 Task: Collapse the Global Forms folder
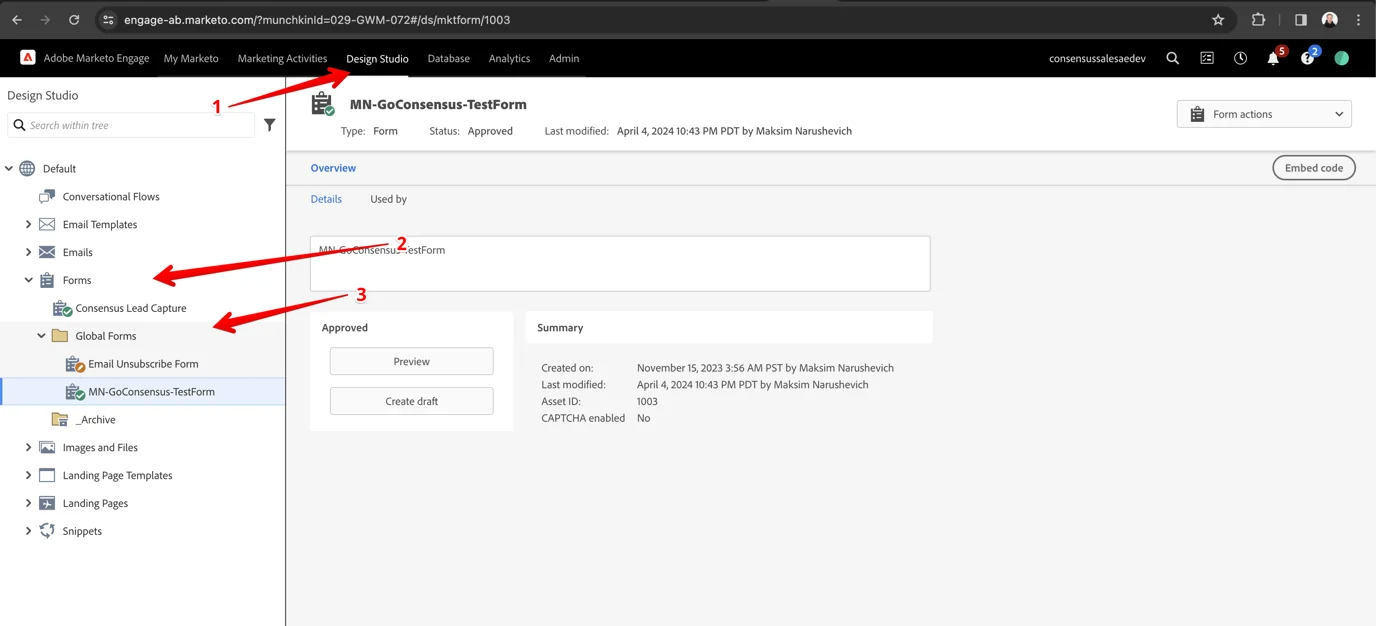(x=41, y=336)
